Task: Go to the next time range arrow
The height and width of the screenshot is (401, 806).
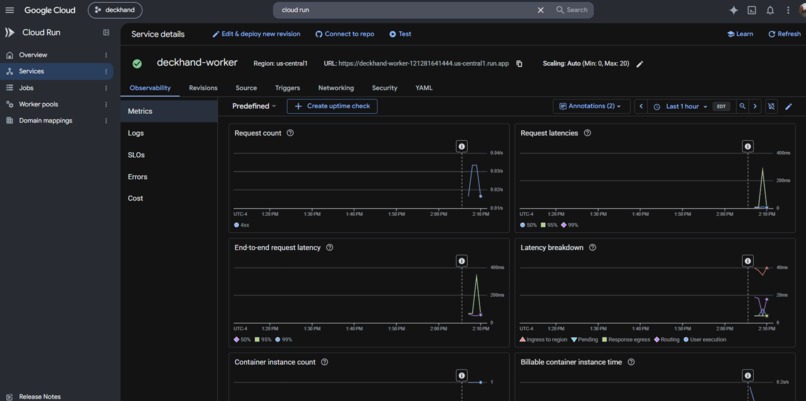Action: [x=755, y=106]
